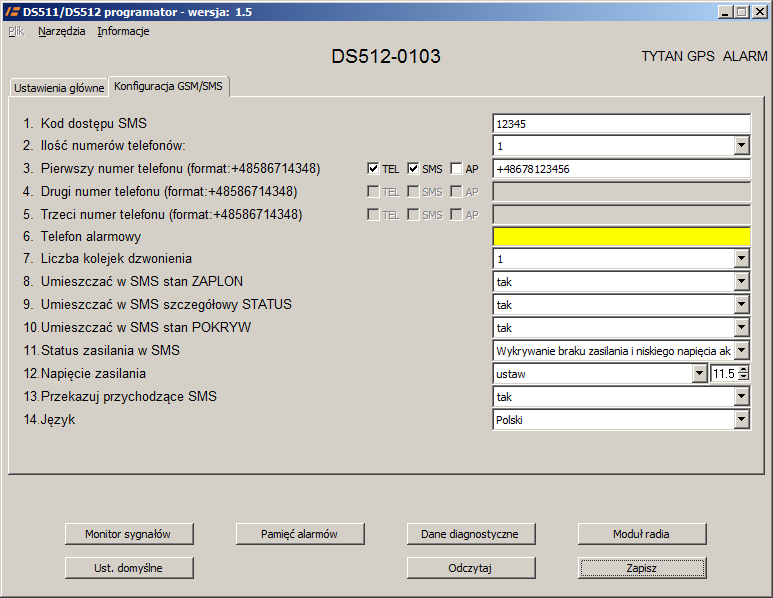Toggle SMS checkbox for third phone number
Screen dimensions: 773x598
(x=413, y=214)
